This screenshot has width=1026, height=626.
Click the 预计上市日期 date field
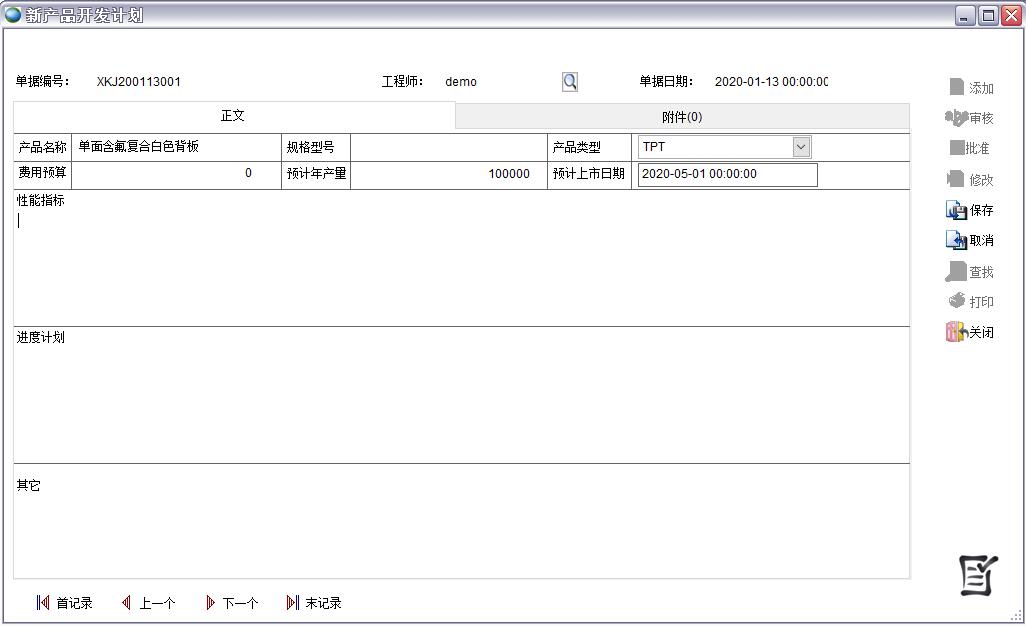click(x=727, y=174)
